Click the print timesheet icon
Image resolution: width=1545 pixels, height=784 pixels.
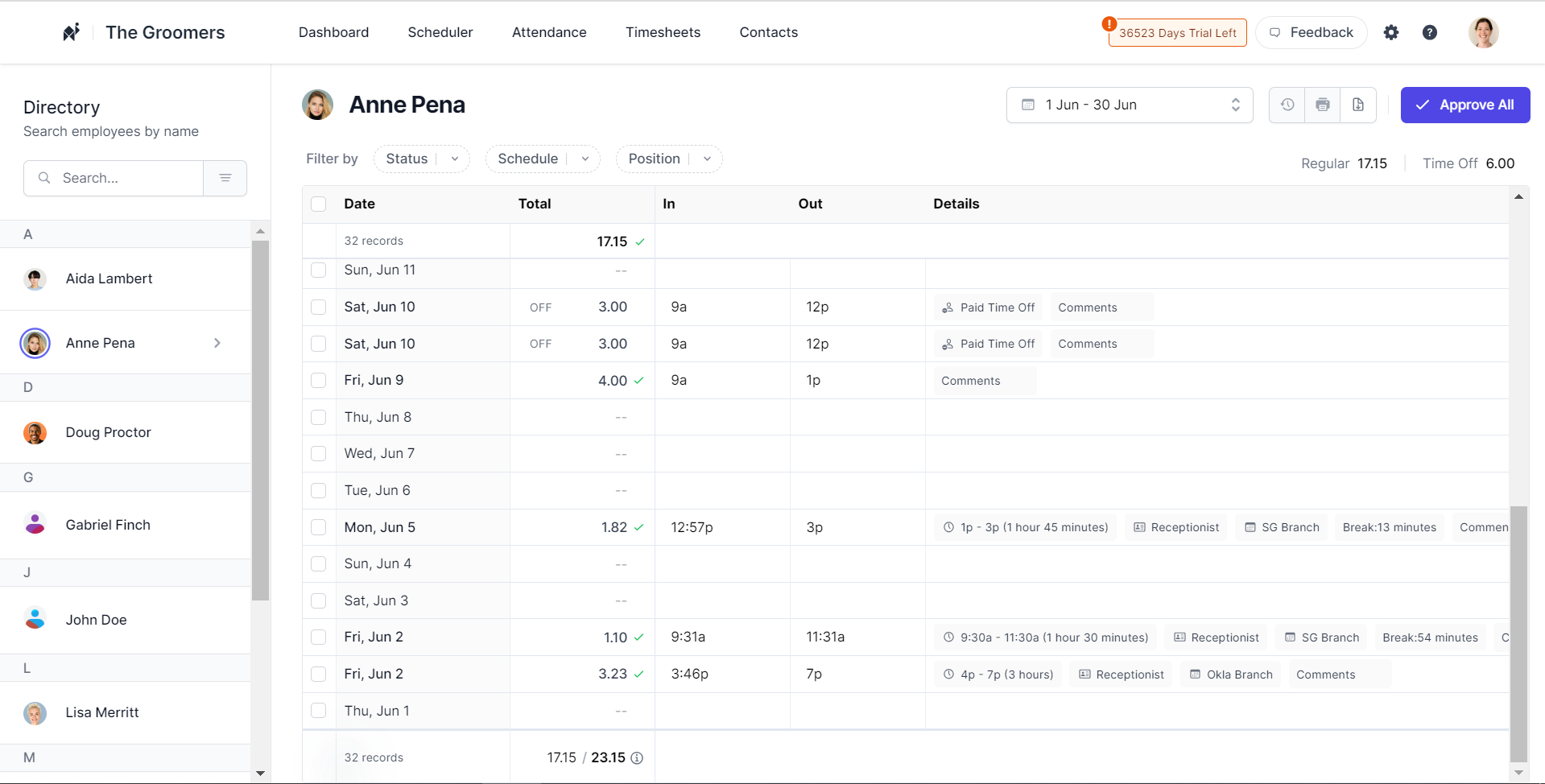click(x=1323, y=105)
